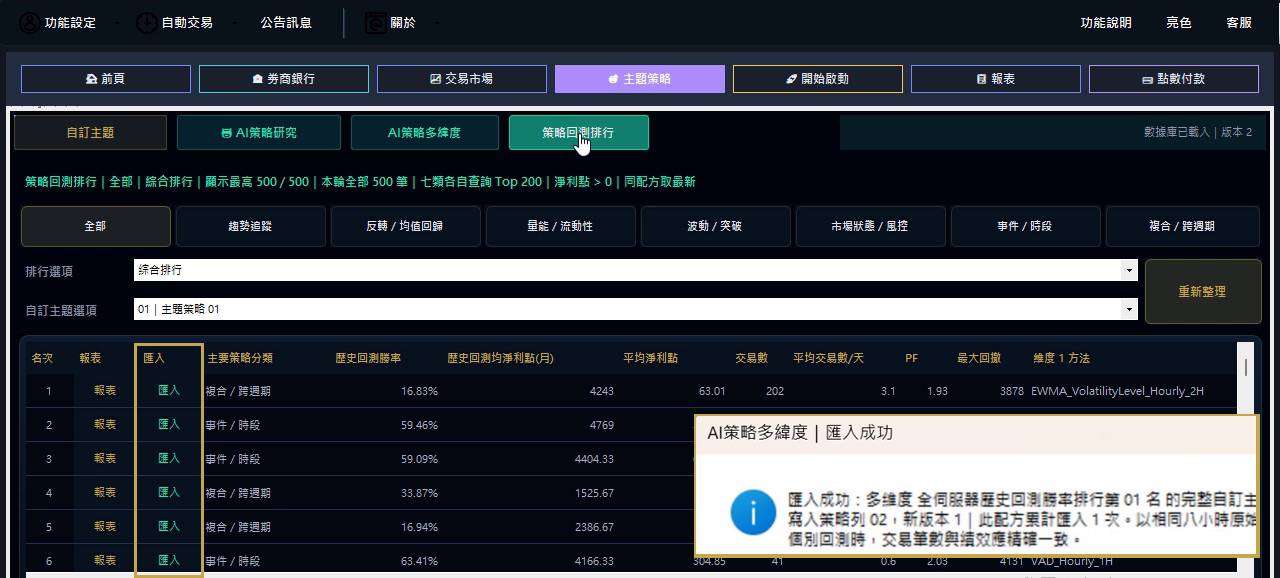
Task: Click the 功能設定 user icon
Action: coord(30,22)
